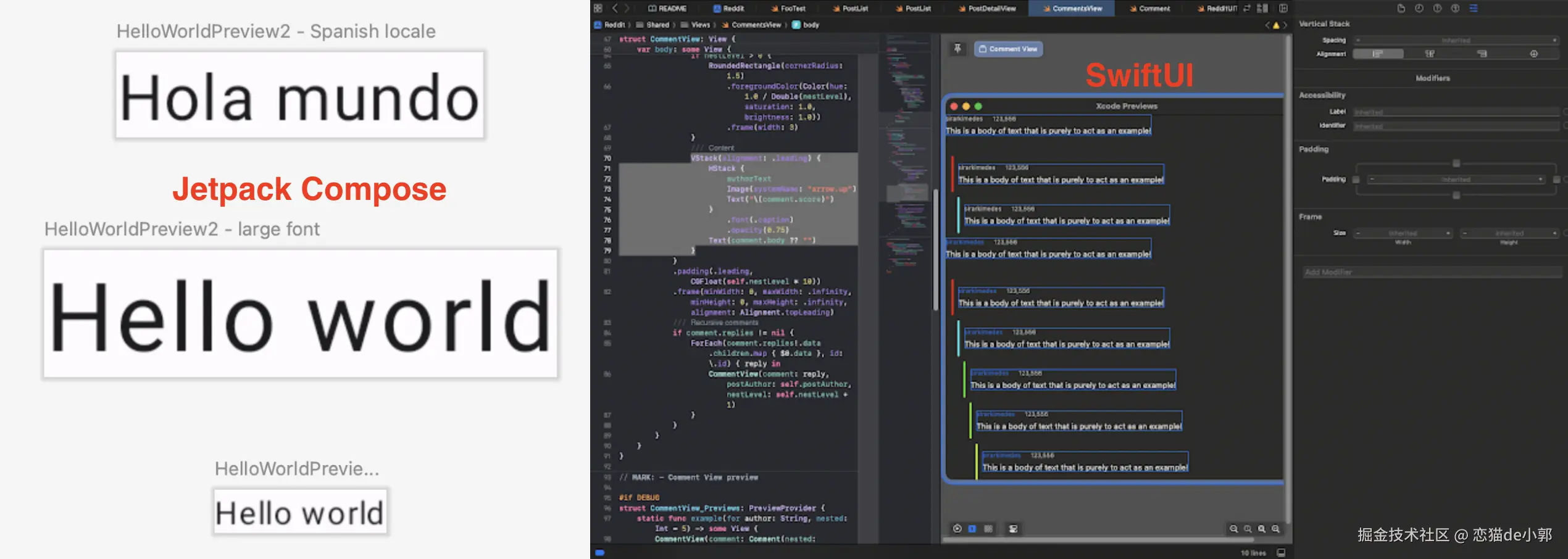Click the large font Hello world preview

301,313
